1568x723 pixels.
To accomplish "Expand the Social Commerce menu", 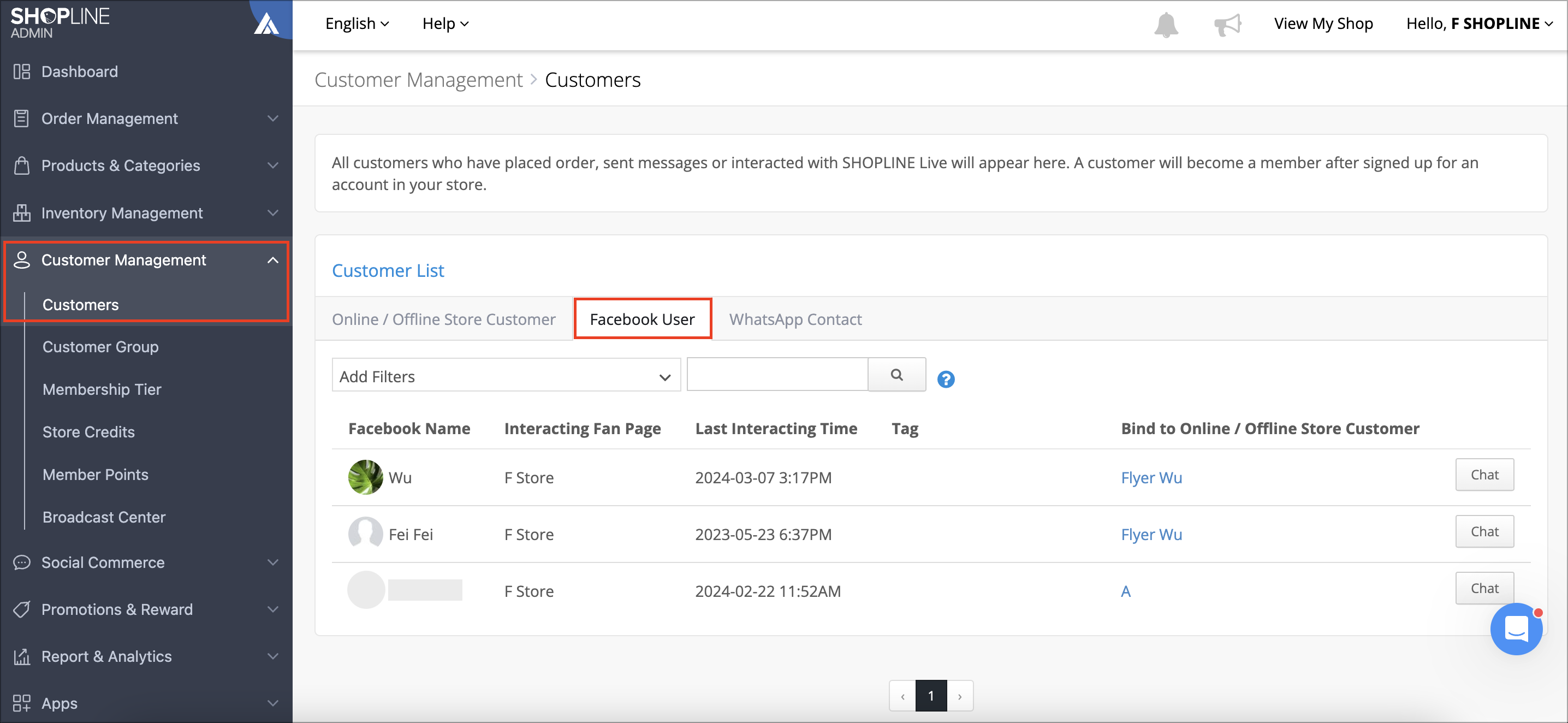I will pyautogui.click(x=274, y=562).
